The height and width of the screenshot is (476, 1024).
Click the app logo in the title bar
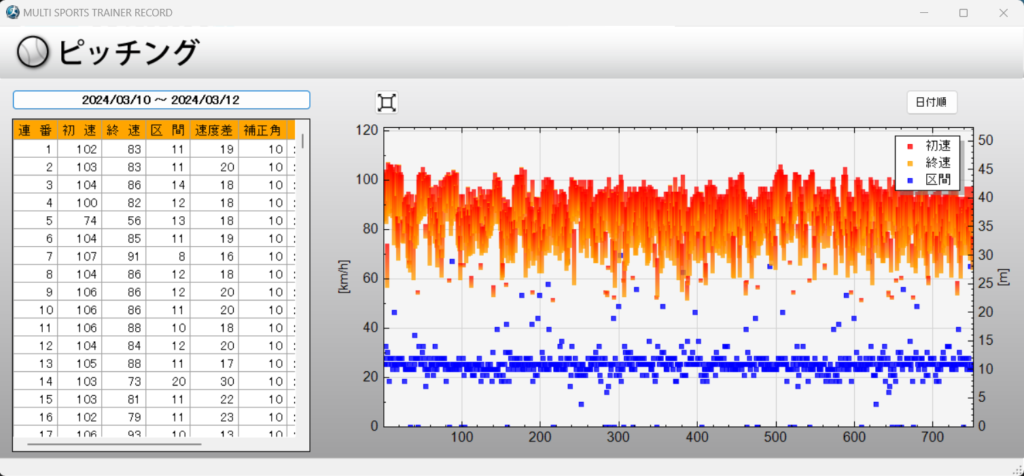(x=12, y=13)
